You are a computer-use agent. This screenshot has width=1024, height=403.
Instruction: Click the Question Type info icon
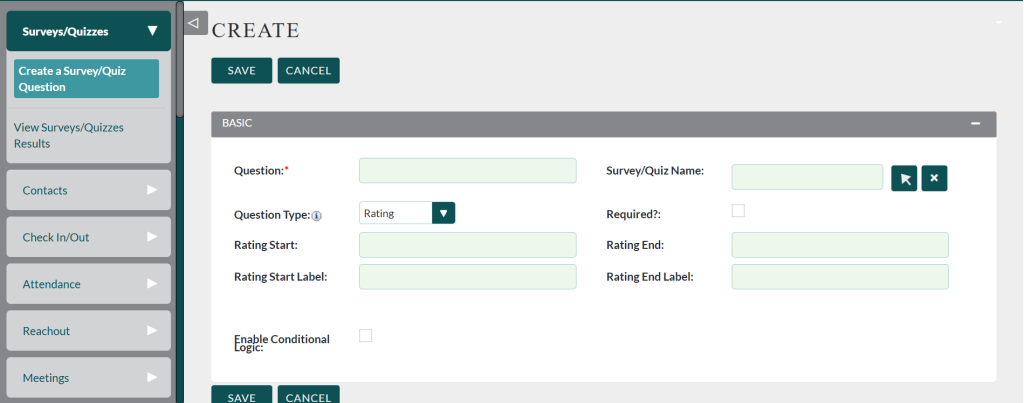[x=316, y=215]
